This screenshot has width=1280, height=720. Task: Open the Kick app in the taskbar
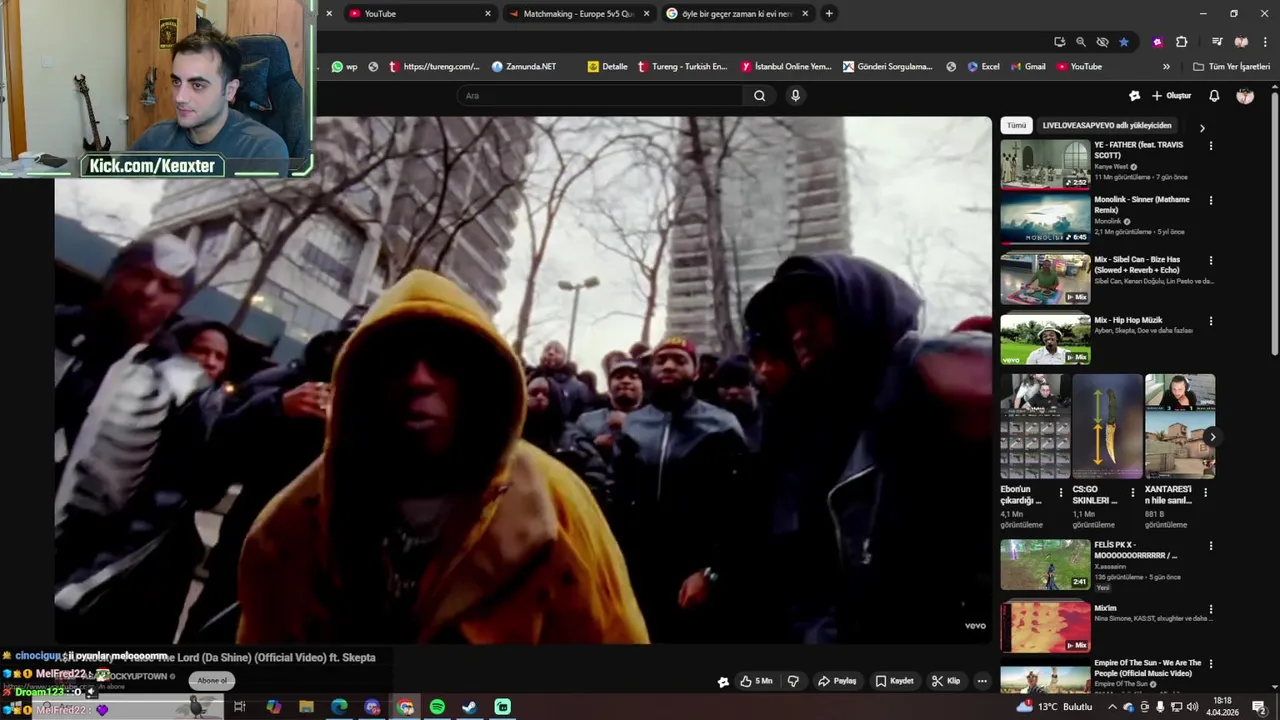tap(502, 707)
